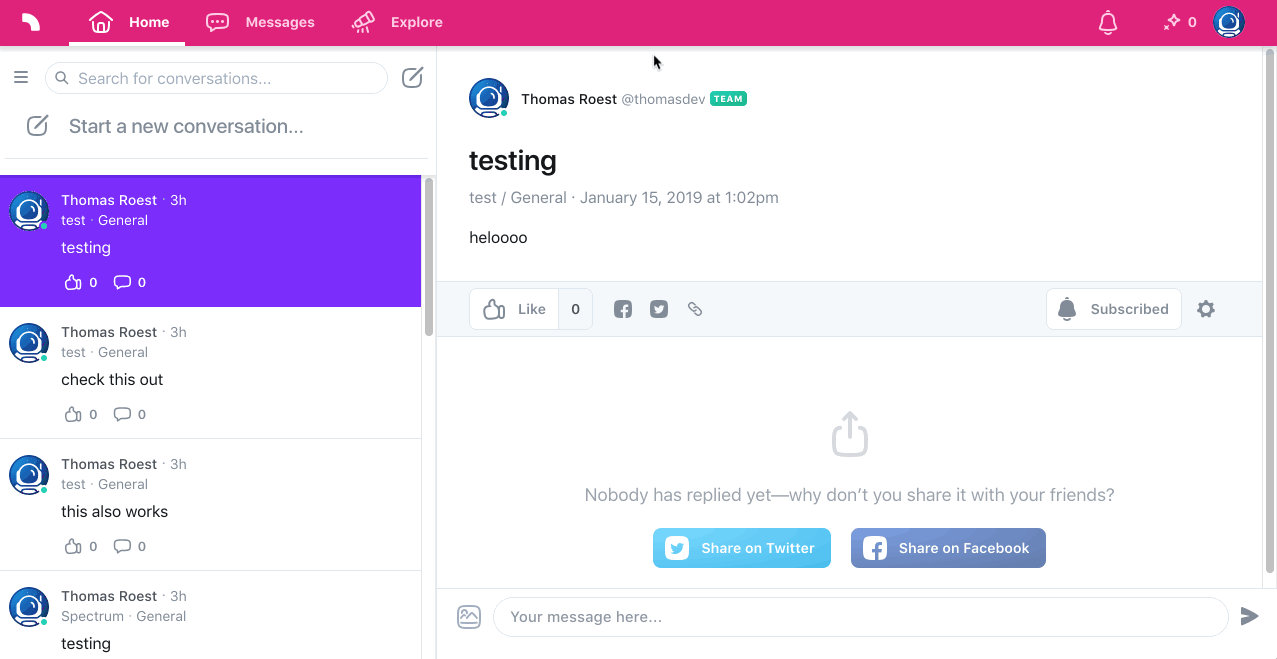Click the thread view scrollbar

(x=1270, y=310)
